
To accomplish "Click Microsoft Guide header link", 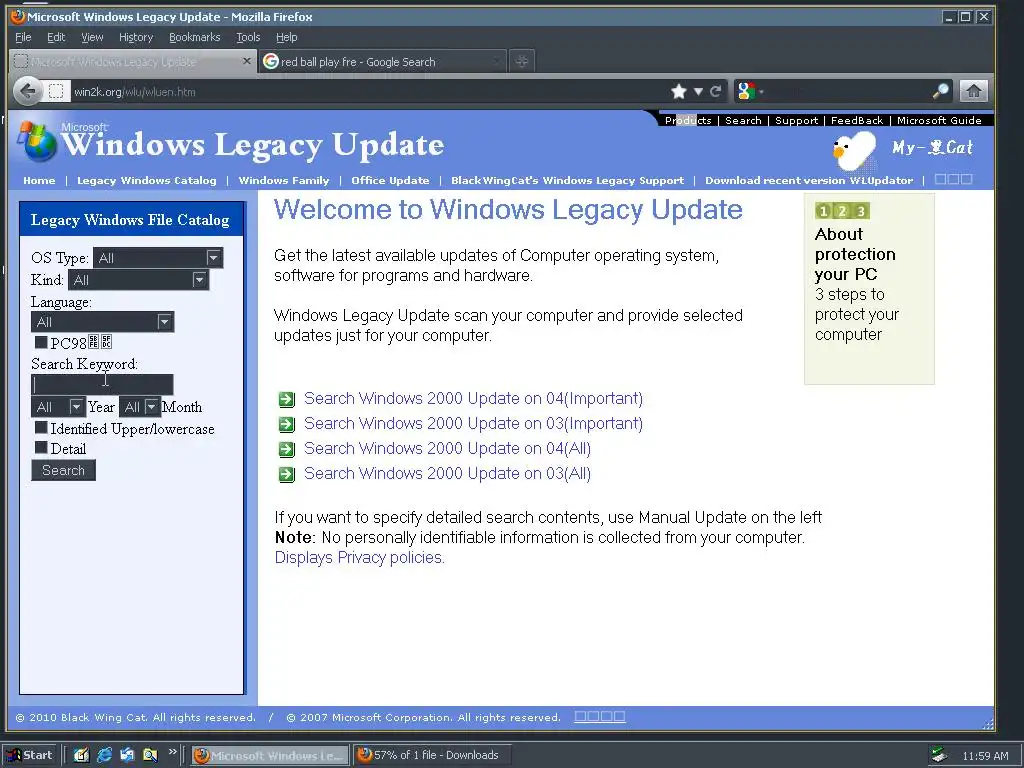I will click(x=938, y=120).
